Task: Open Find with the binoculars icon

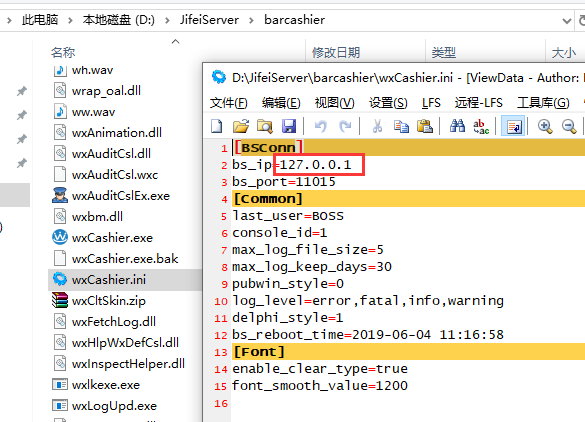Action: 457,126
